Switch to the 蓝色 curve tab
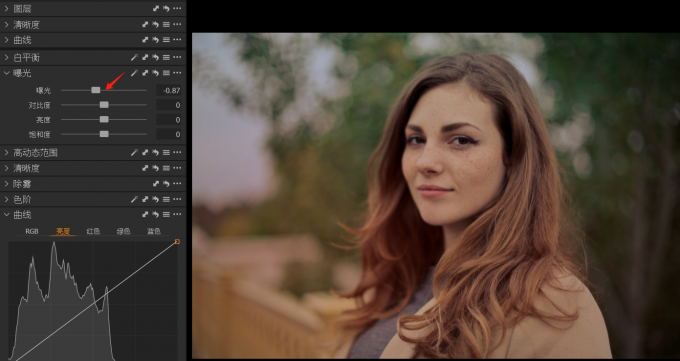 [x=154, y=231]
